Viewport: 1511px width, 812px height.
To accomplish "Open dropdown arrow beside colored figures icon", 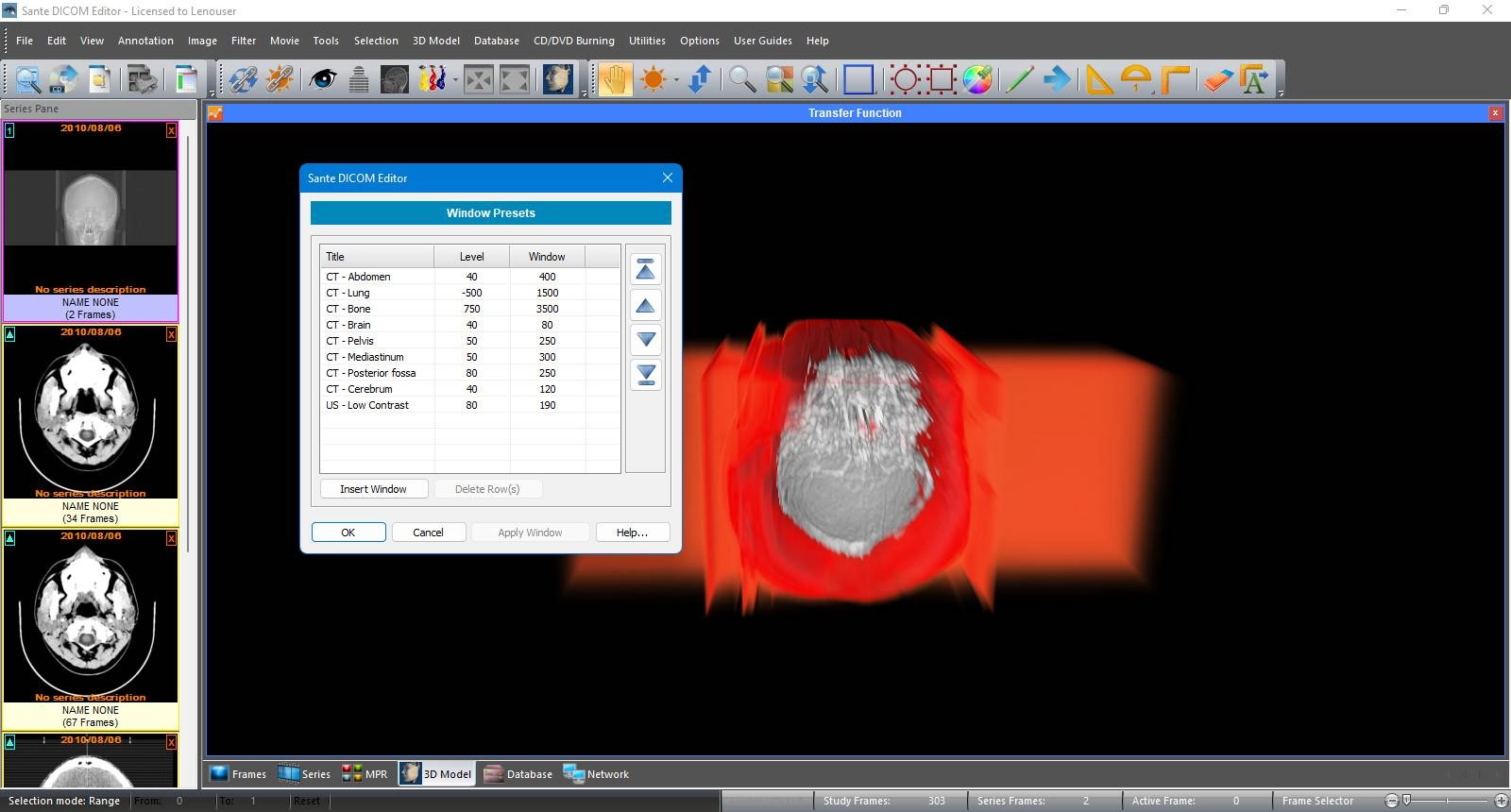I will tap(455, 79).
